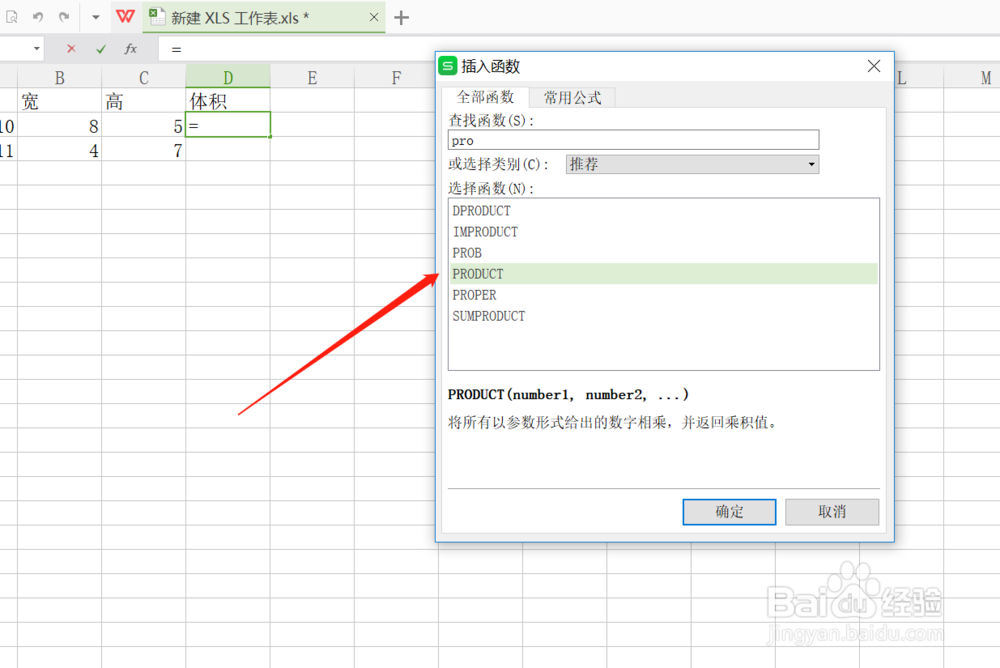Image resolution: width=1000 pixels, height=668 pixels.
Task: Click the red WPS logo icon
Action: point(125,17)
